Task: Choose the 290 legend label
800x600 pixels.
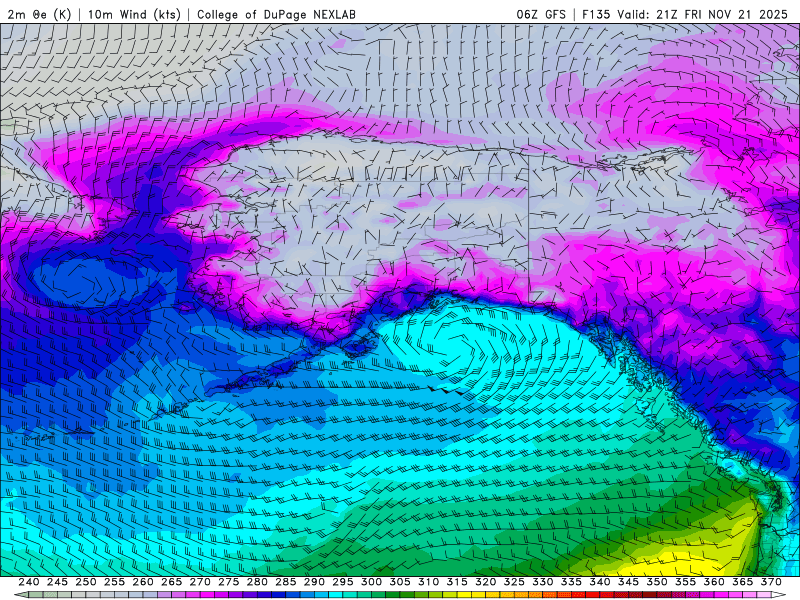Action: pos(314,582)
